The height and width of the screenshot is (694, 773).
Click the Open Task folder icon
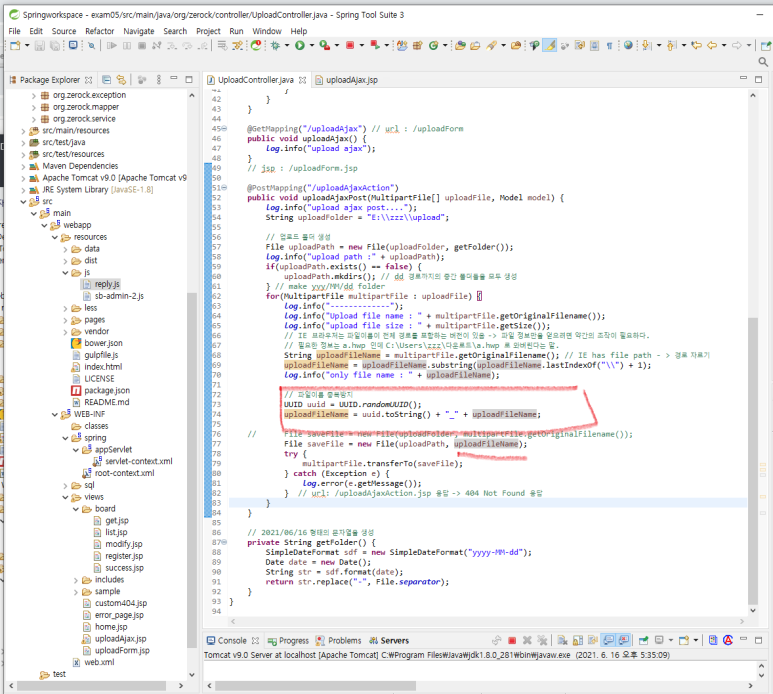pyautogui.click(x=475, y=45)
